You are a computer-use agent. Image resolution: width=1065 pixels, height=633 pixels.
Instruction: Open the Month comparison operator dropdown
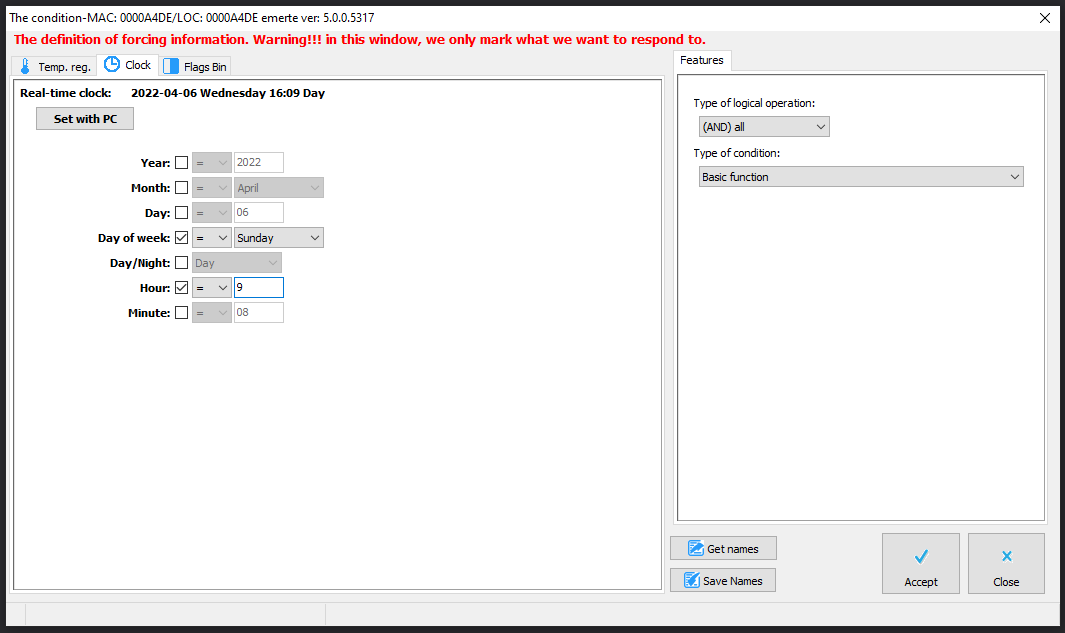point(211,187)
